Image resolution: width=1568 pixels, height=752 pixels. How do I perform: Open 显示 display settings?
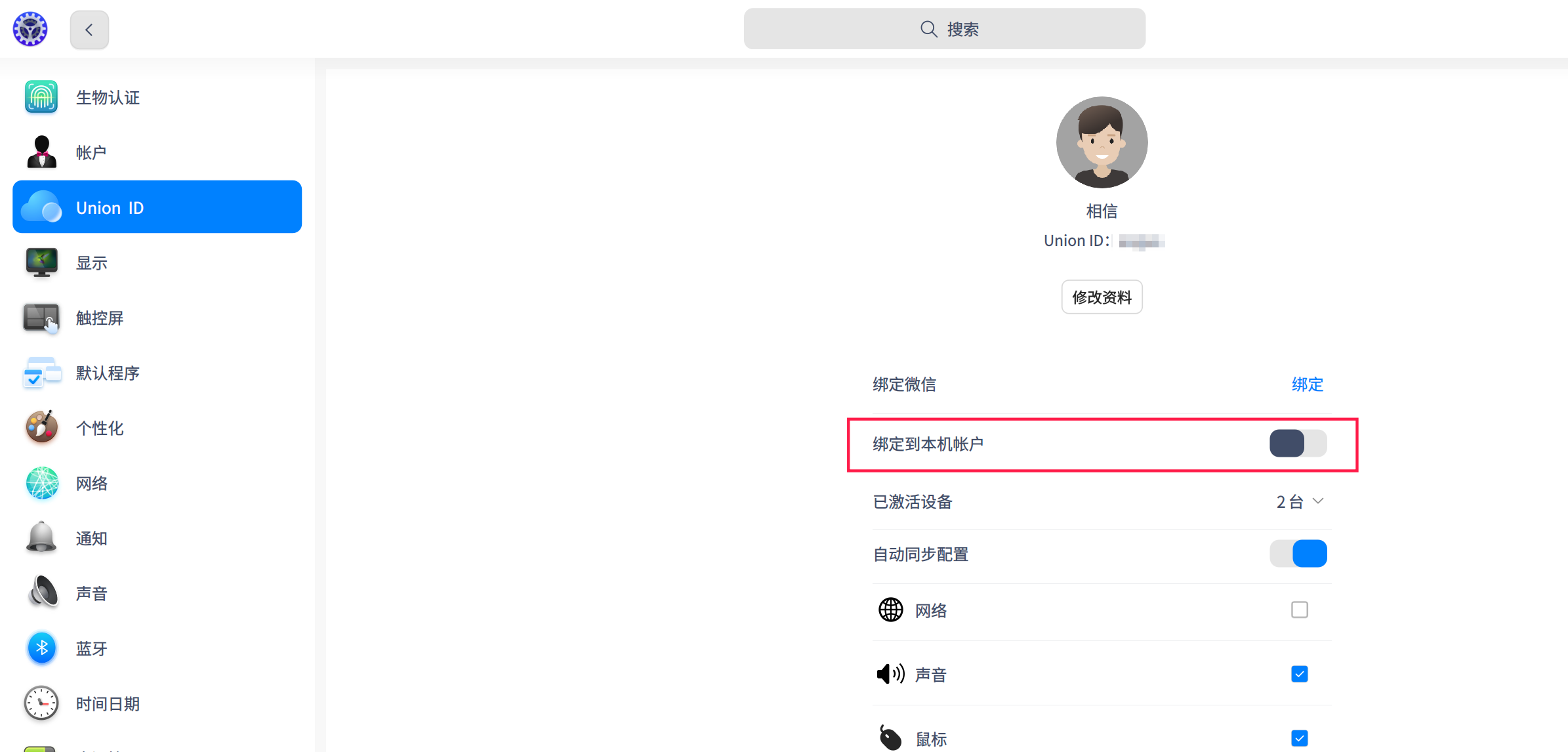pyautogui.click(x=92, y=262)
